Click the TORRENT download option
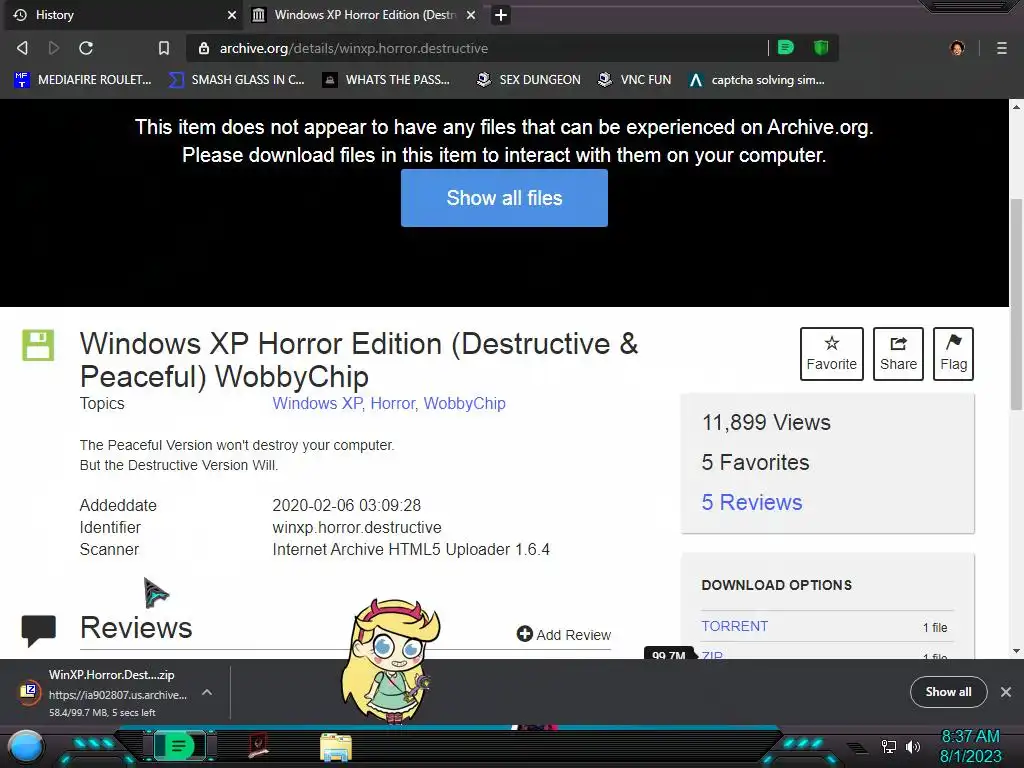 [735, 626]
